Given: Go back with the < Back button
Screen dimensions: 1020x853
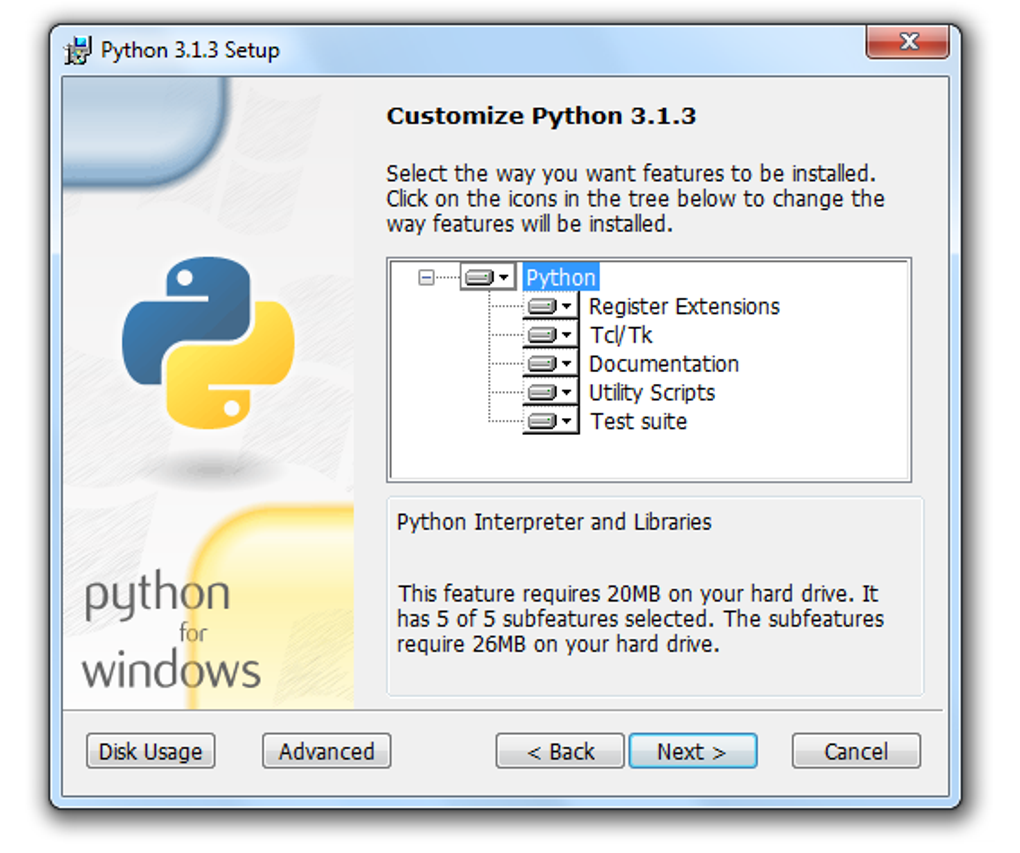Looking at the screenshot, I should [x=560, y=751].
